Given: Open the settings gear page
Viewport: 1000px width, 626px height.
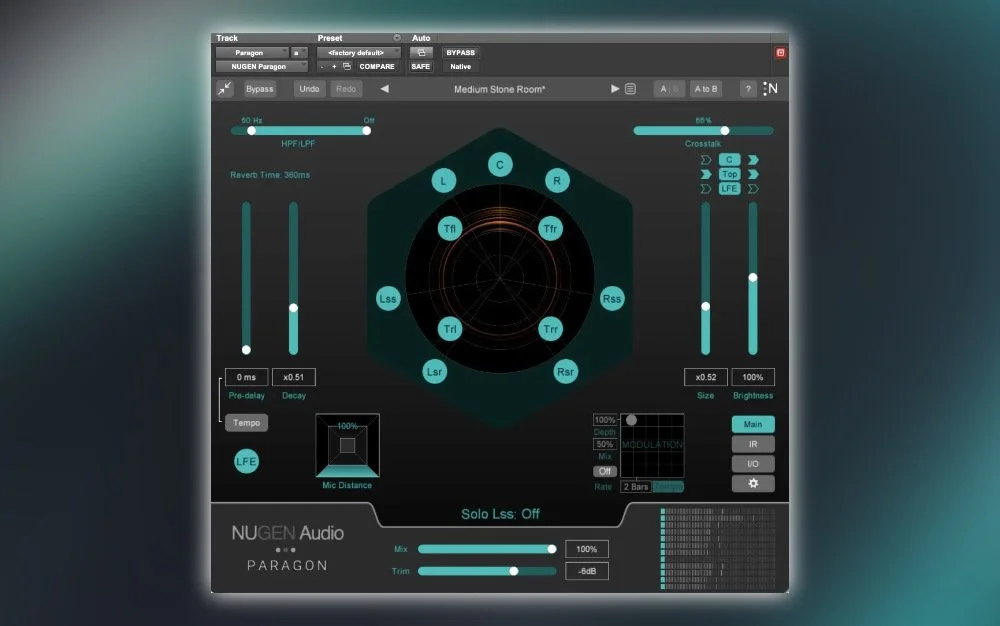Looking at the screenshot, I should click(x=753, y=483).
